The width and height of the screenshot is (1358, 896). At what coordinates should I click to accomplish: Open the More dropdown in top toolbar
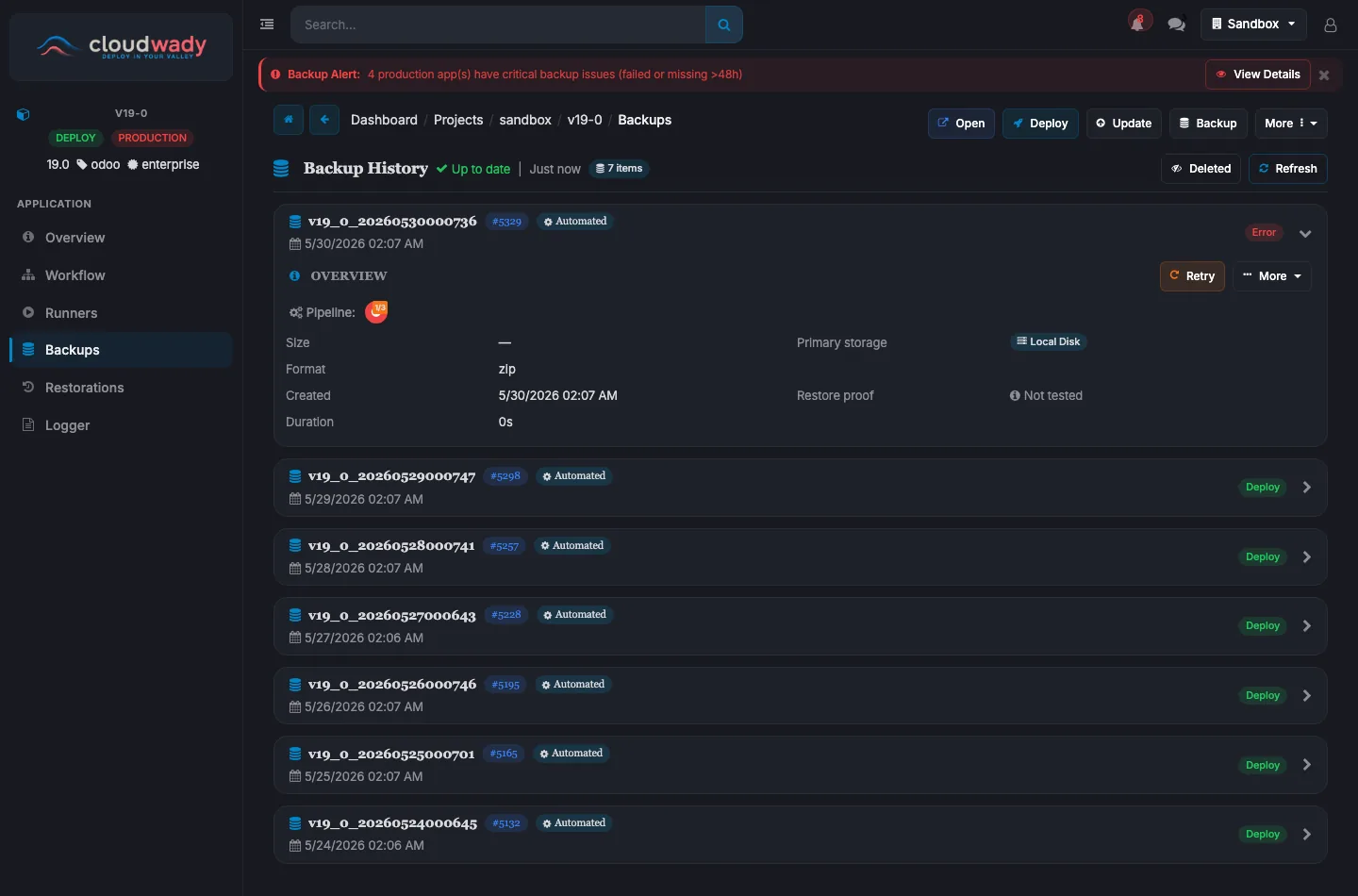pyautogui.click(x=1291, y=124)
